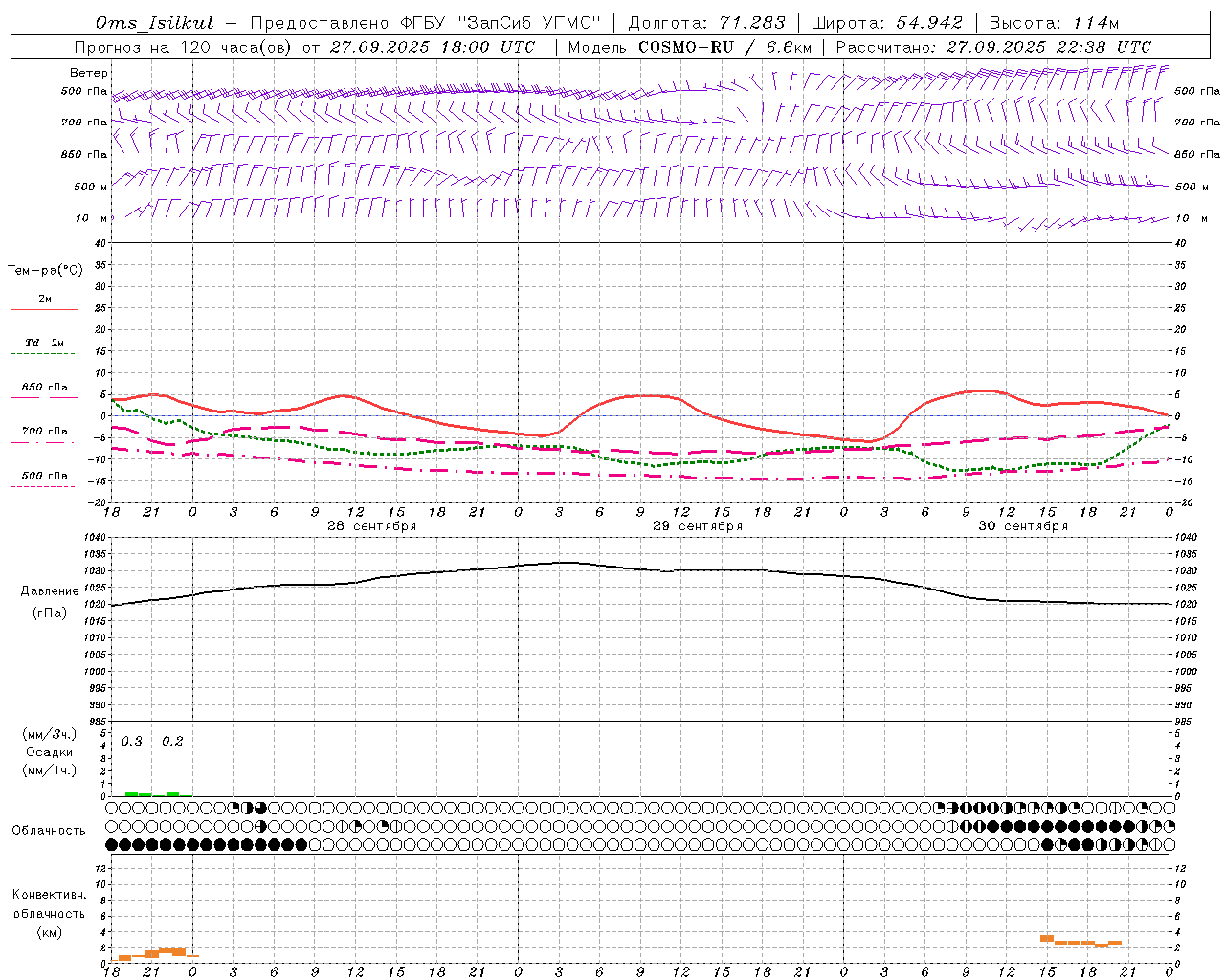Click the 700 гПа temperature legend entry

click(44, 432)
